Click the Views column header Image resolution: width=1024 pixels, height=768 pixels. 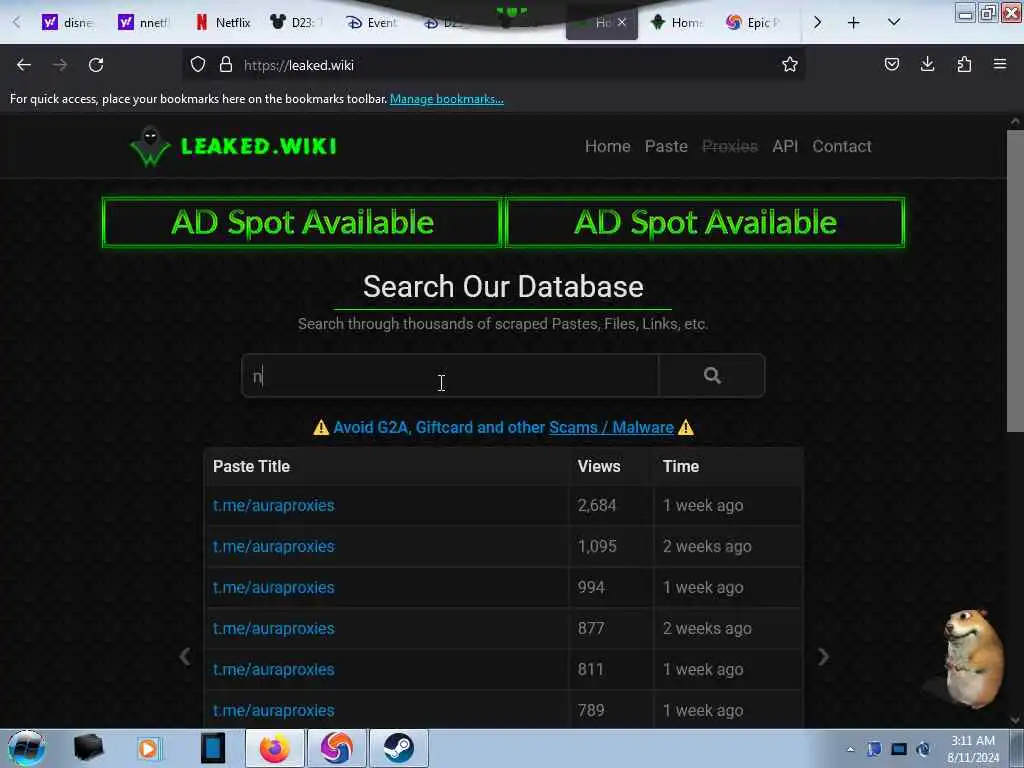click(x=599, y=466)
